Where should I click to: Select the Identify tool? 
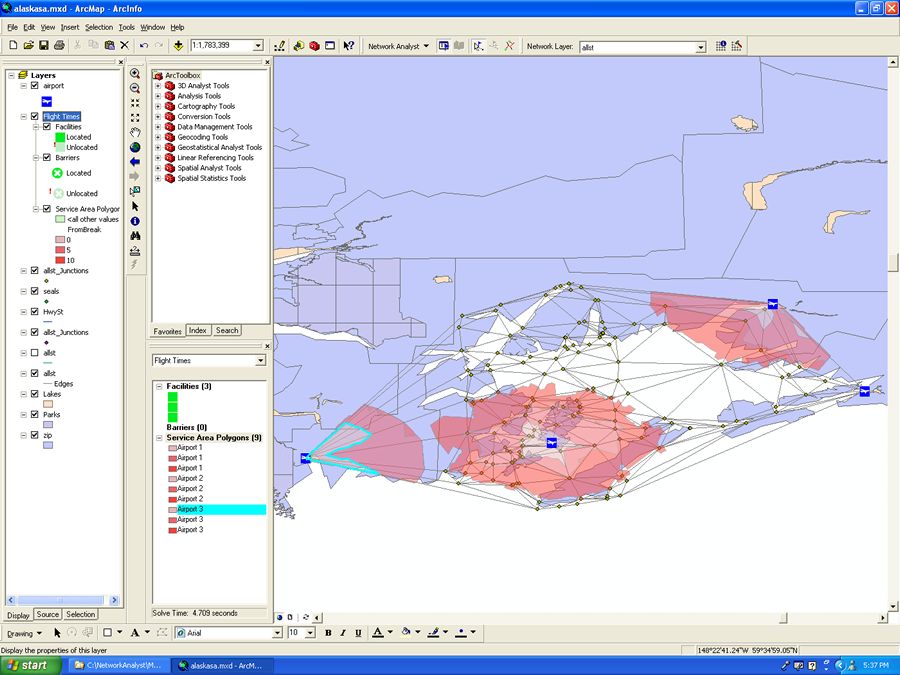(135, 221)
